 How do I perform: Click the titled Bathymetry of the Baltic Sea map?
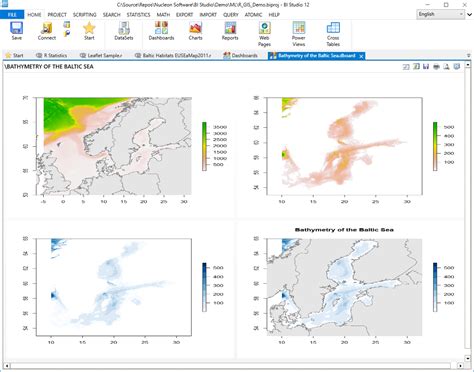[x=345, y=287]
